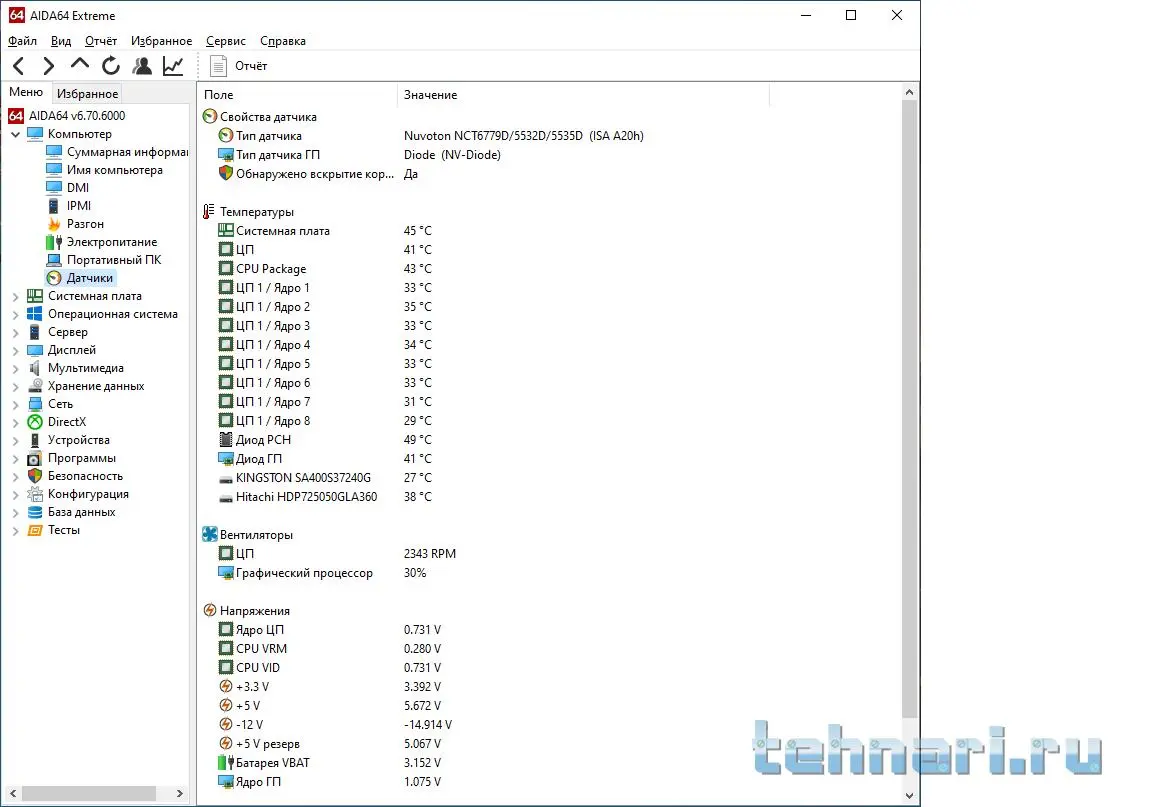Viewport: 1152px width, 807px height.
Task: Click the Мультимедиа speaker icon
Action: pyautogui.click(x=35, y=367)
